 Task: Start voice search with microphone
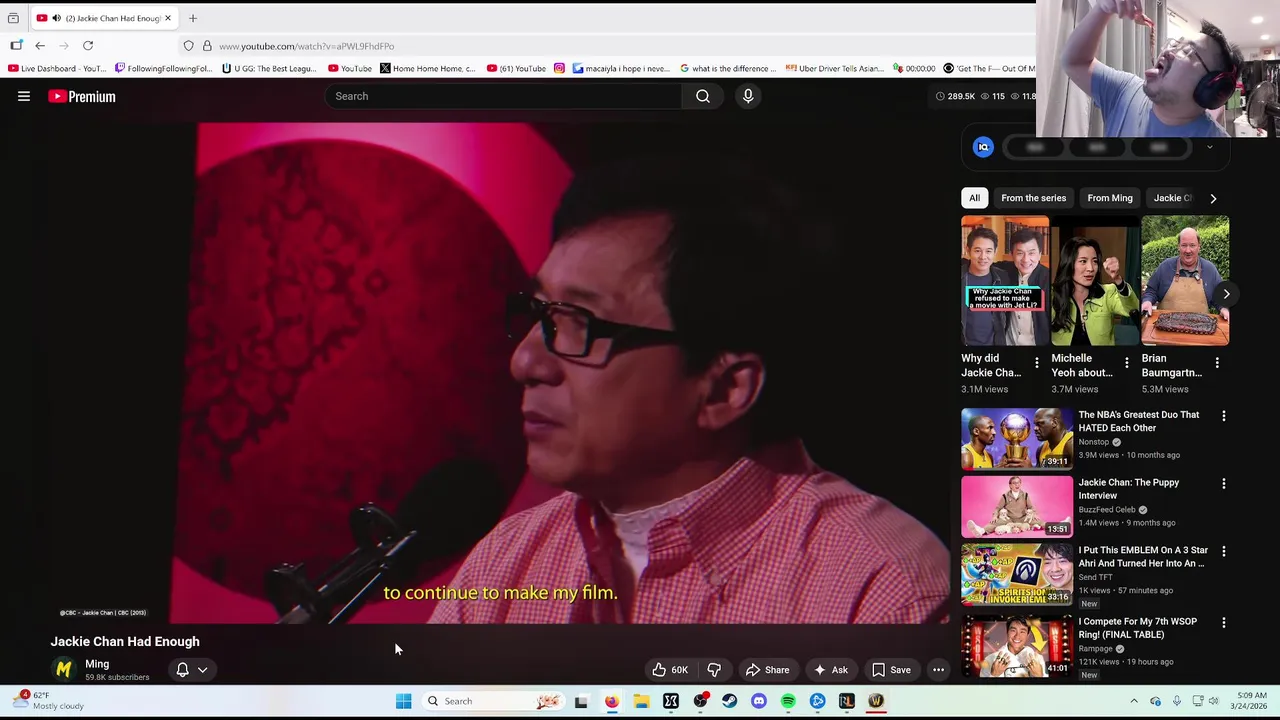748,96
